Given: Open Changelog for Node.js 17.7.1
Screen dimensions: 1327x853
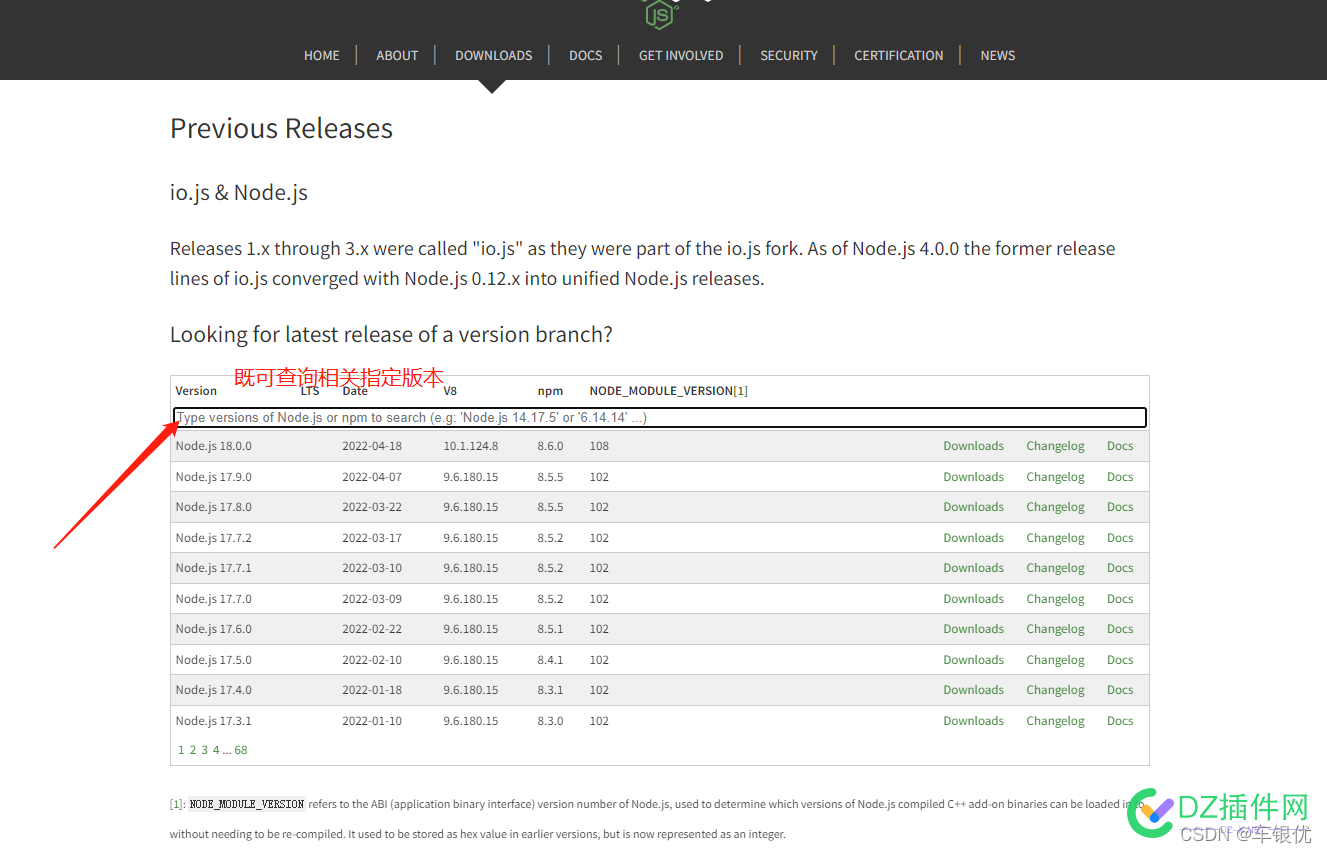Looking at the screenshot, I should tap(1055, 568).
